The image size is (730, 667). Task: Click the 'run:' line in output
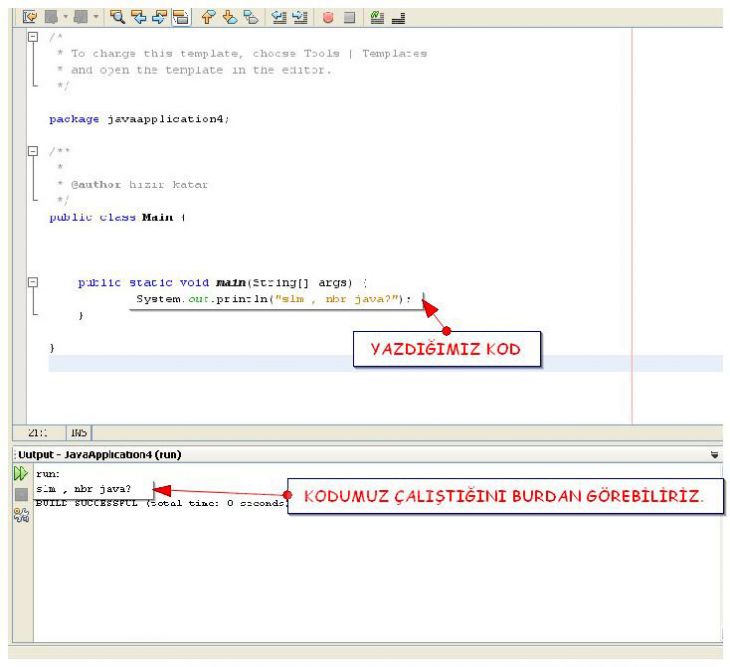point(48,474)
